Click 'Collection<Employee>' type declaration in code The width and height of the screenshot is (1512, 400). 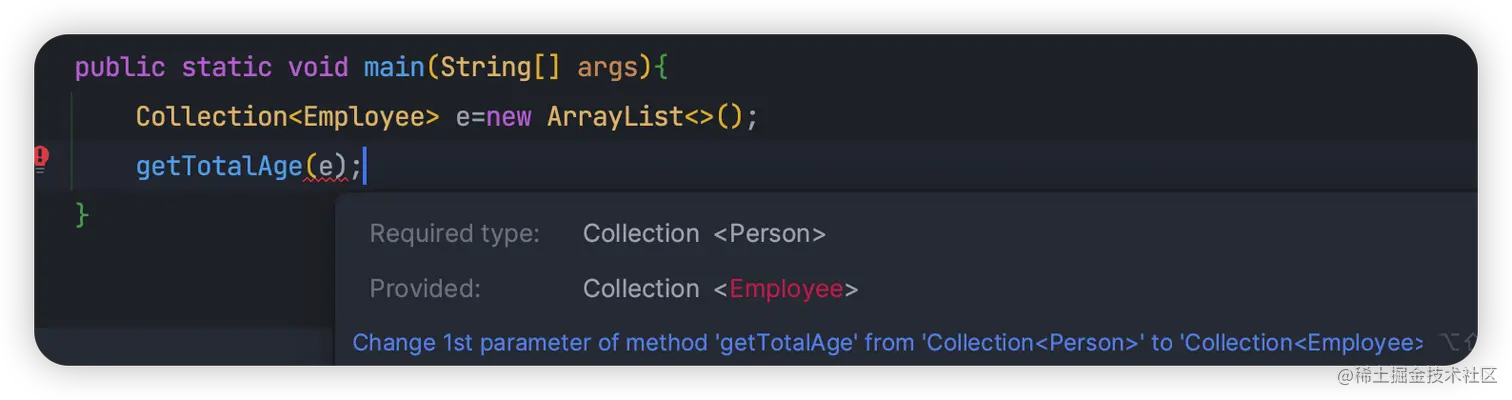coord(287,117)
